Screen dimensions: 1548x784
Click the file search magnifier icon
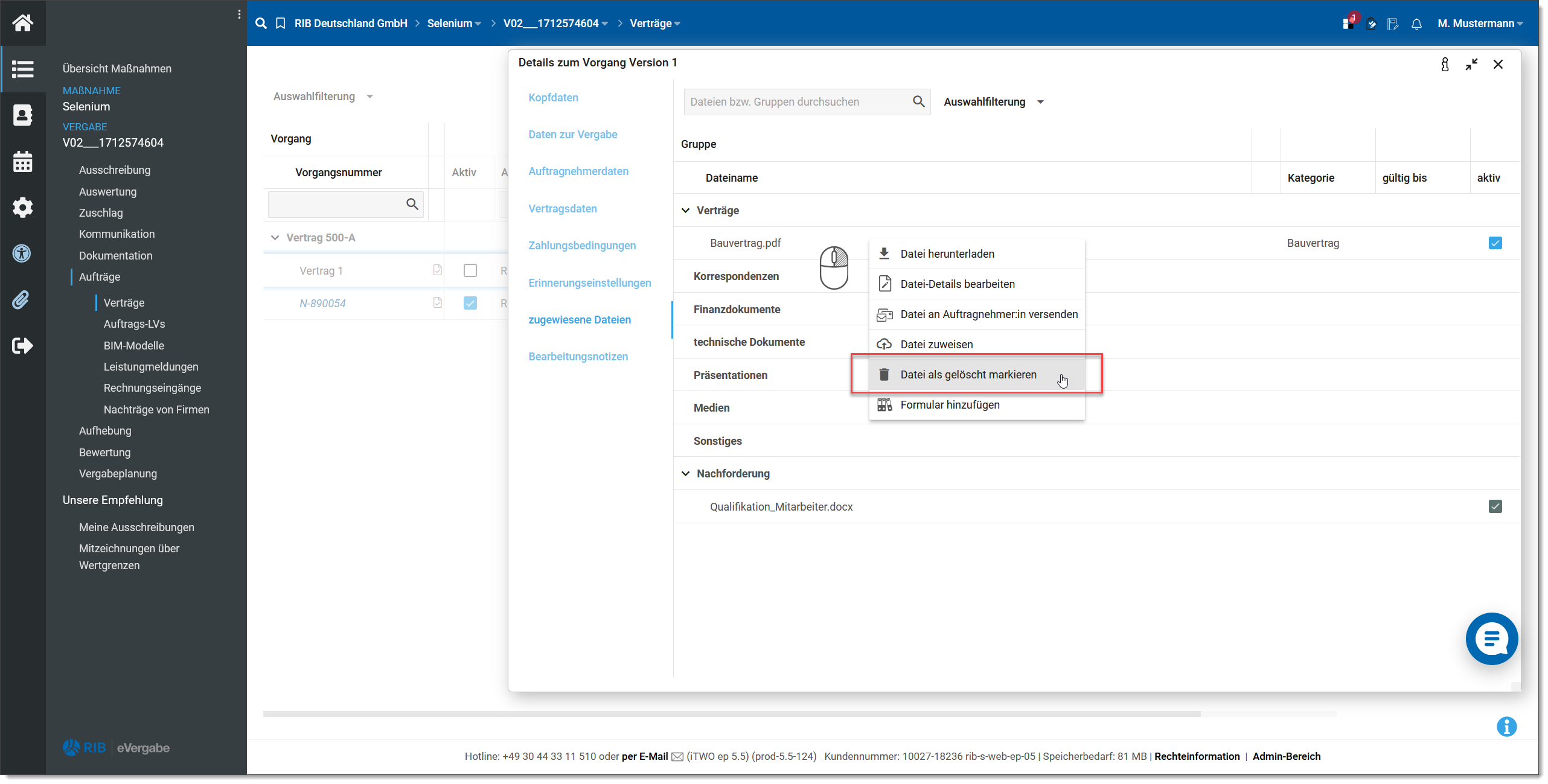coord(918,101)
